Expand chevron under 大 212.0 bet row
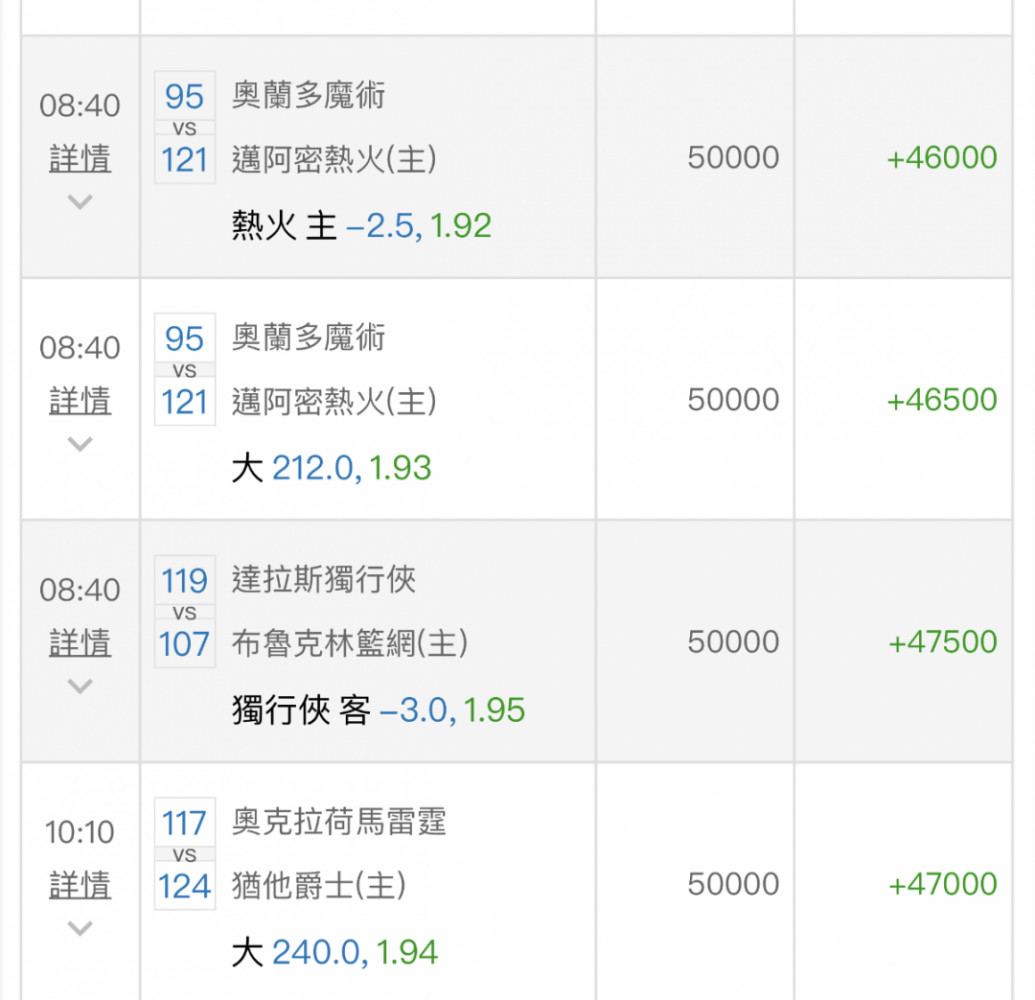Image resolution: width=1035 pixels, height=1000 pixels. click(80, 444)
